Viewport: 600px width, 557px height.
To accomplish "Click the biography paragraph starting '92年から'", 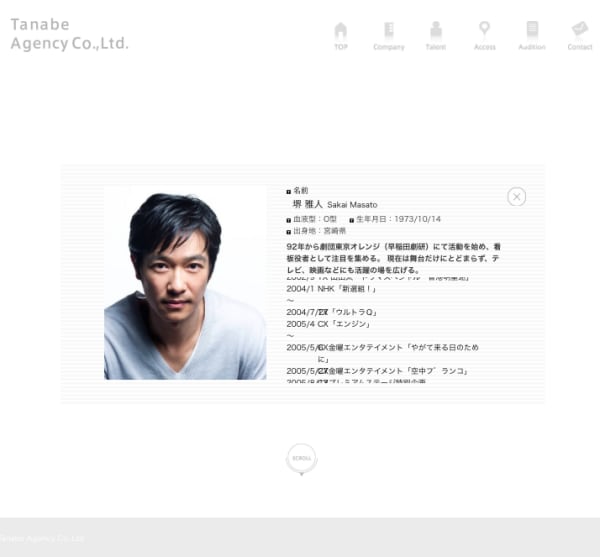I will click(x=393, y=258).
